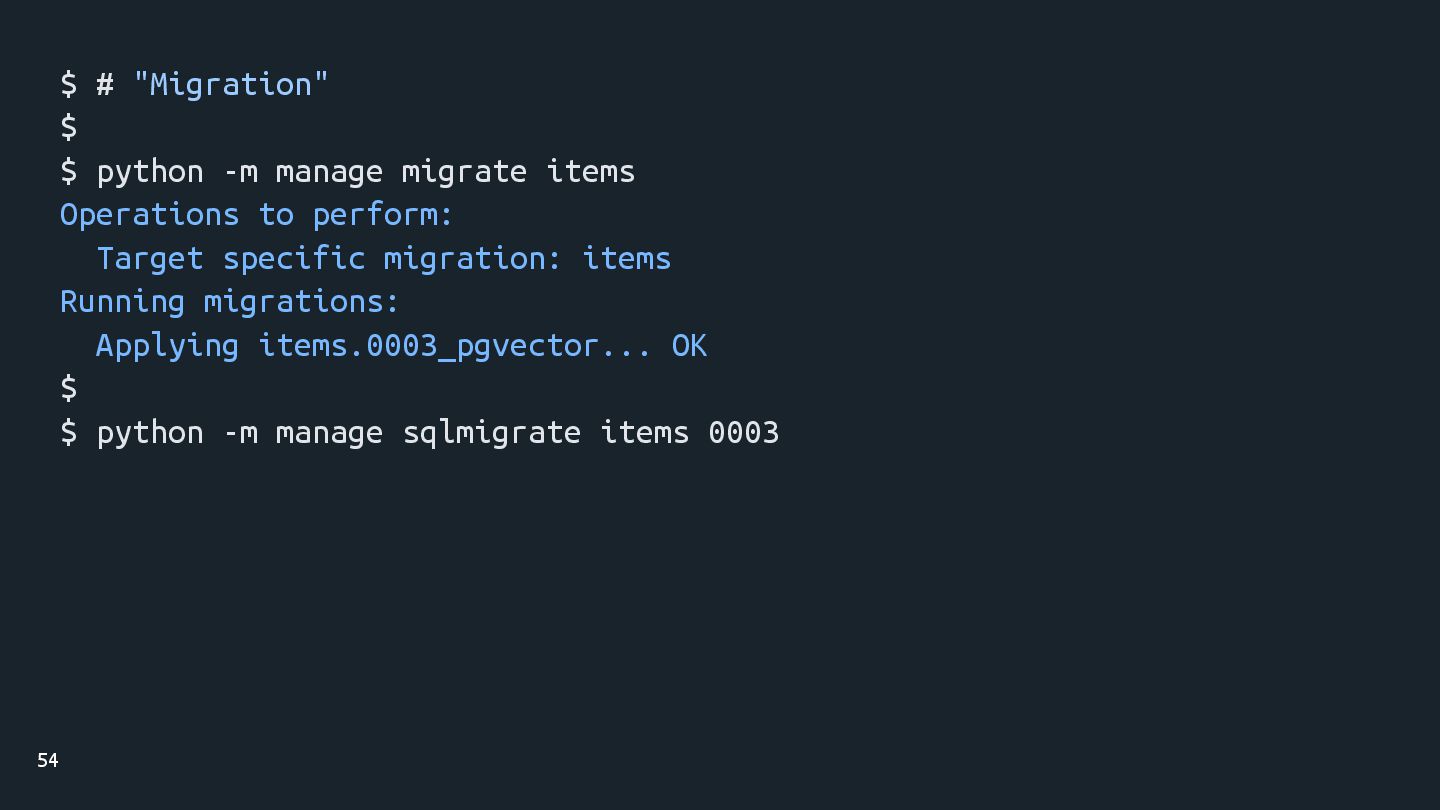Click the dollar prompt before sqlmigrate command
This screenshot has width=1440, height=810.
68,432
